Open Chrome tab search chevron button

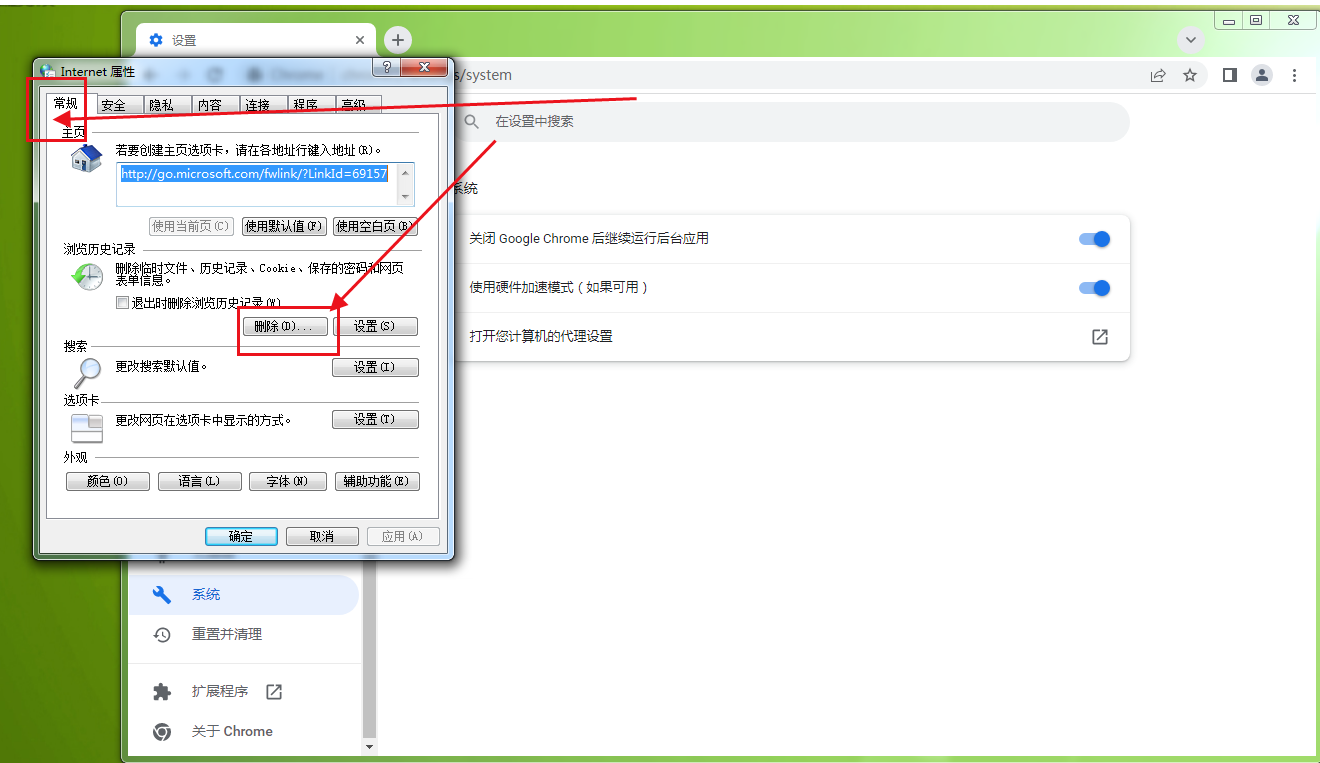click(x=1190, y=40)
